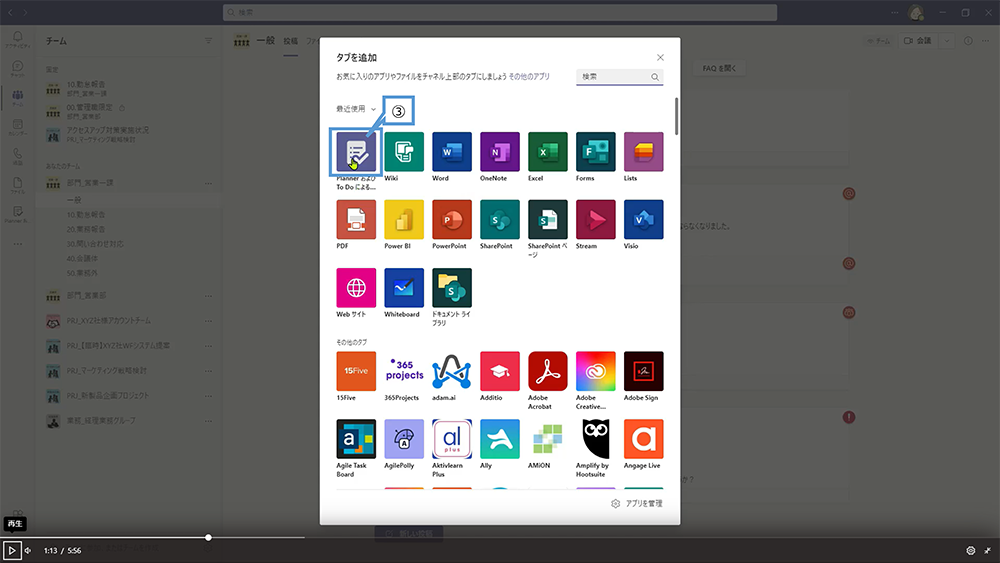Open Chat from the Teams rail
Image resolution: width=1000 pixels, height=563 pixels.
[17, 69]
